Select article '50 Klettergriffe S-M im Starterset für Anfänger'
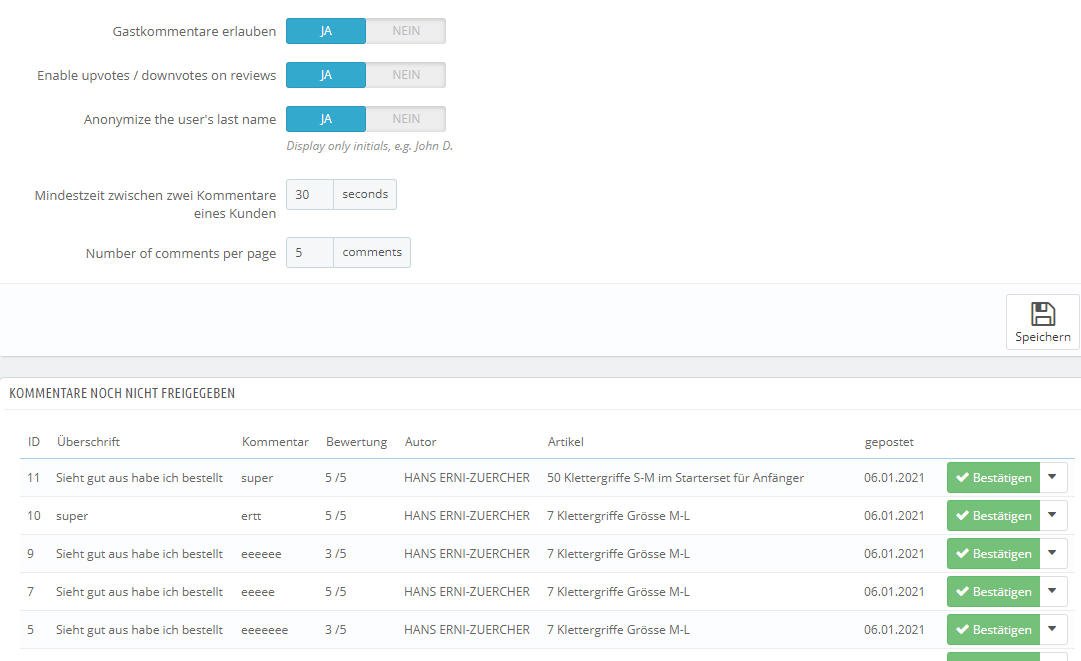Screen dimensions: 1081x661 (x=676, y=478)
